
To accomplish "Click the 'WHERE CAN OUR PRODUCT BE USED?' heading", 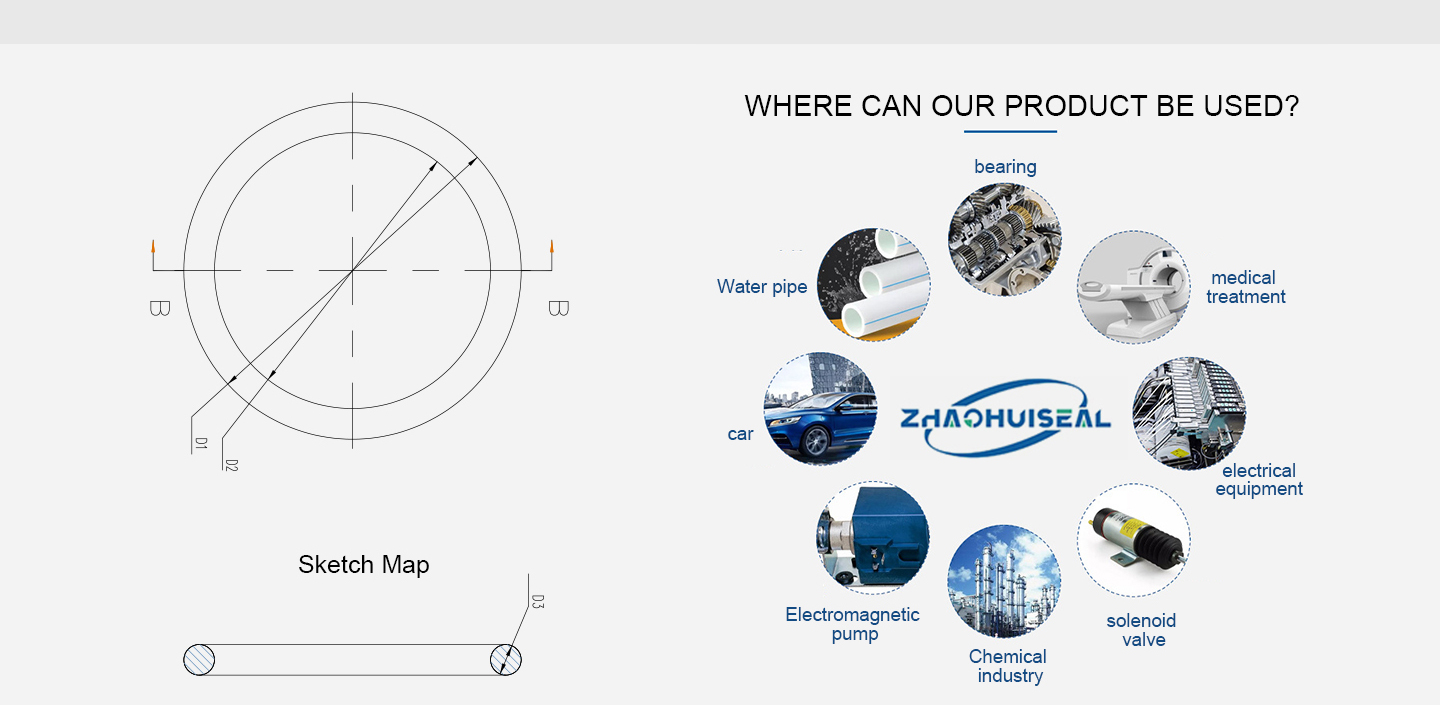I will coord(1021,106).
